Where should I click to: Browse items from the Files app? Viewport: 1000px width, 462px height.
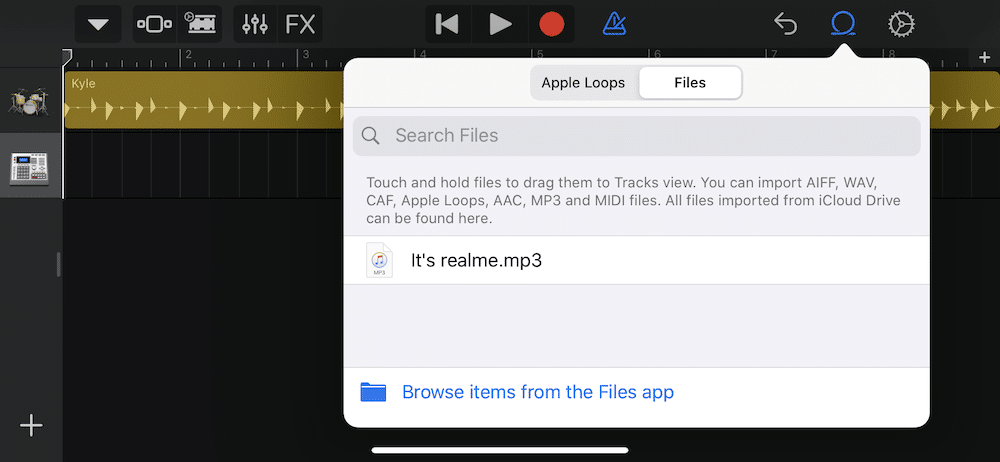[x=537, y=392]
